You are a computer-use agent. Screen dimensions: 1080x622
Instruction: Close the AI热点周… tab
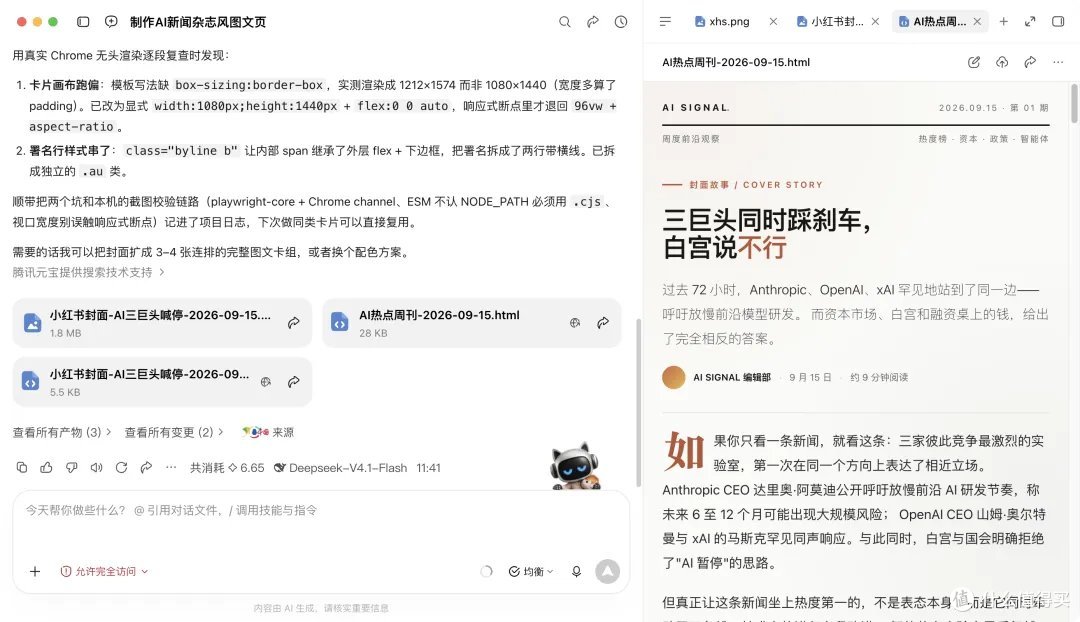click(977, 21)
